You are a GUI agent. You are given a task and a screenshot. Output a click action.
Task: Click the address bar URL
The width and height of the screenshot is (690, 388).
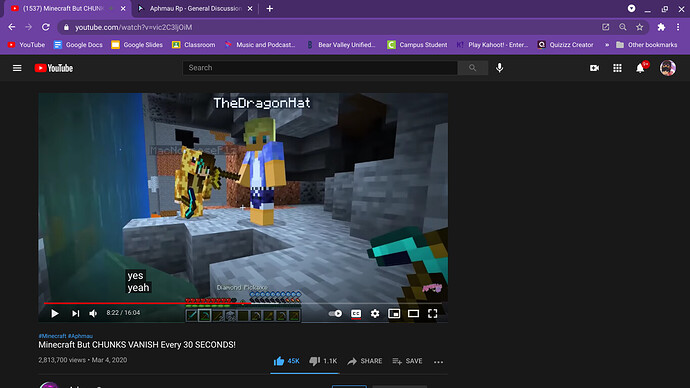(133, 27)
